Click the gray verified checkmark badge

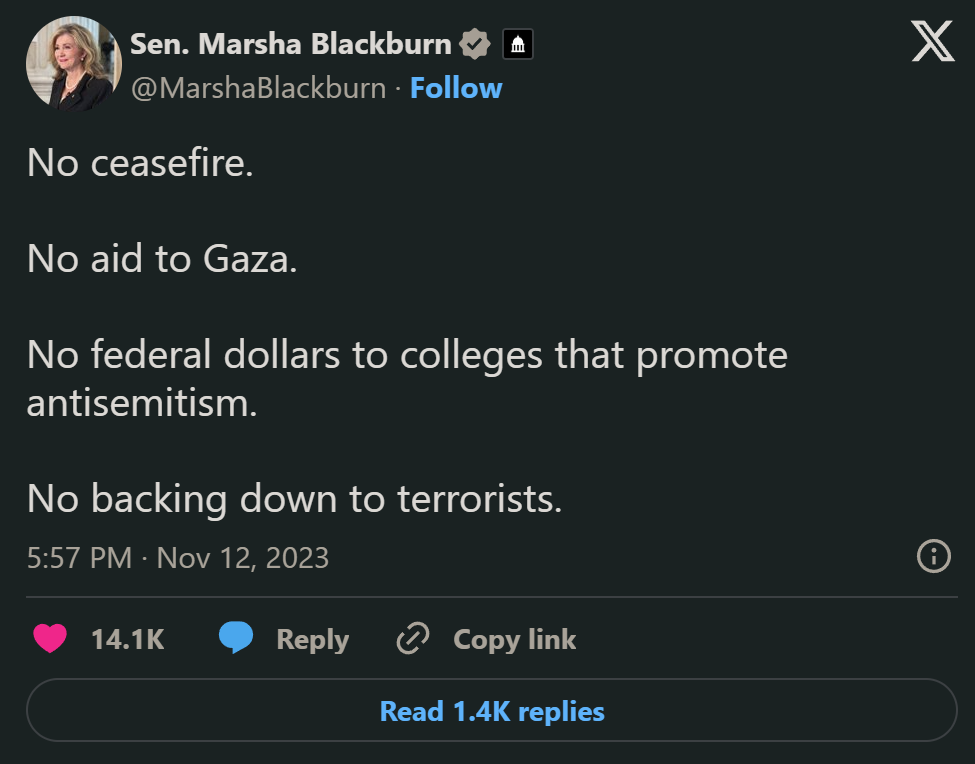(474, 44)
